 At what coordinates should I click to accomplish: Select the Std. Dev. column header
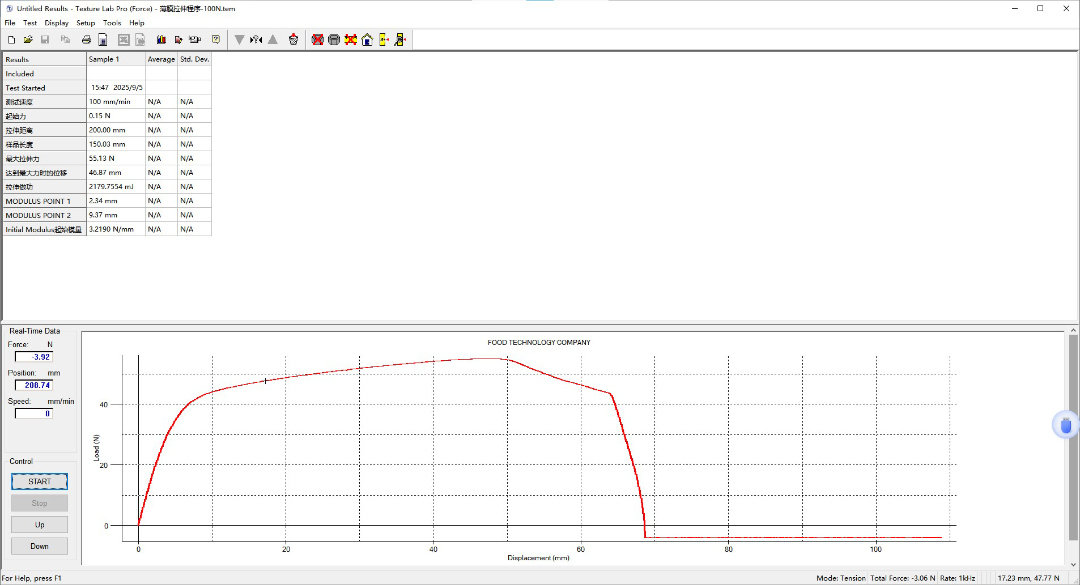[194, 59]
